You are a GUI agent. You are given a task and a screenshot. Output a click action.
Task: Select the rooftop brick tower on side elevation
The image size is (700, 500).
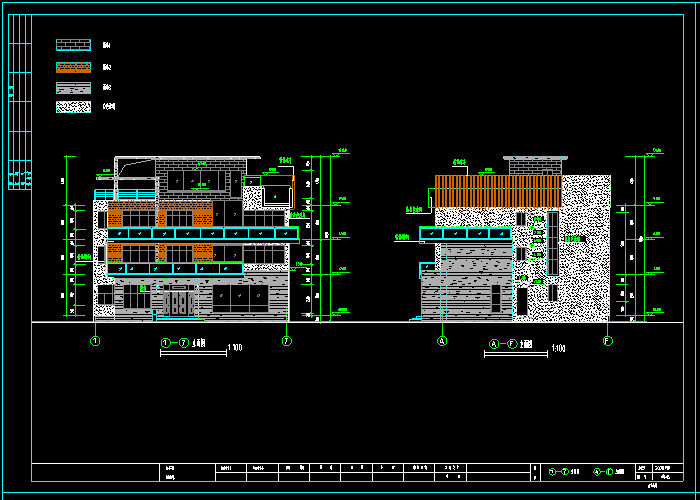534,166
